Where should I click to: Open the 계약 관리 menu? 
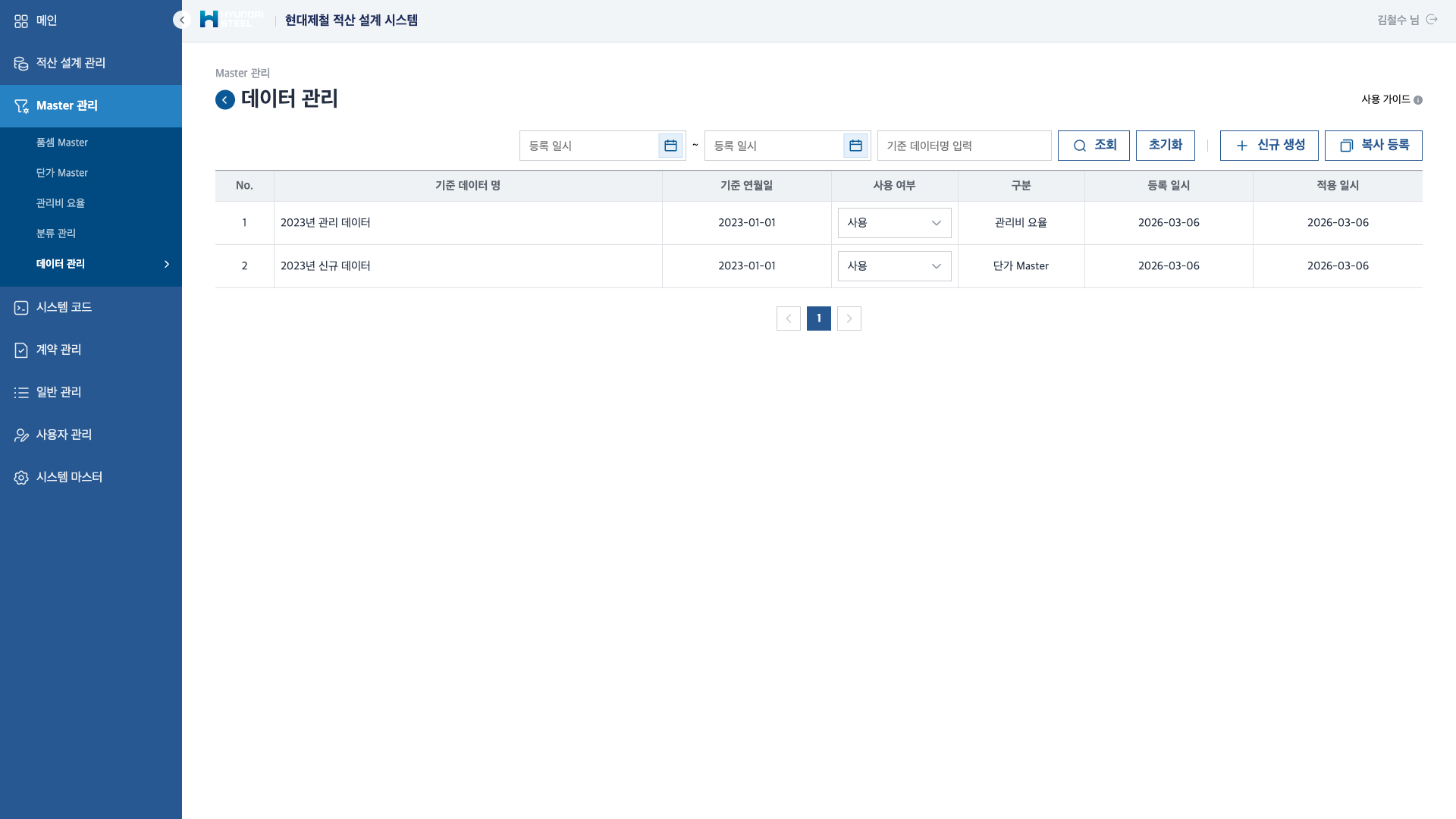[58, 350]
